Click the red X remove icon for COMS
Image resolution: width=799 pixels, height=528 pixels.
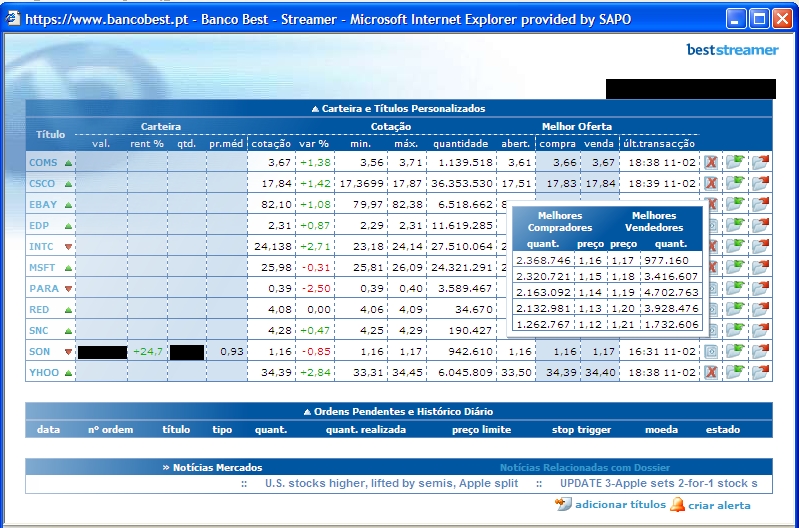711,162
